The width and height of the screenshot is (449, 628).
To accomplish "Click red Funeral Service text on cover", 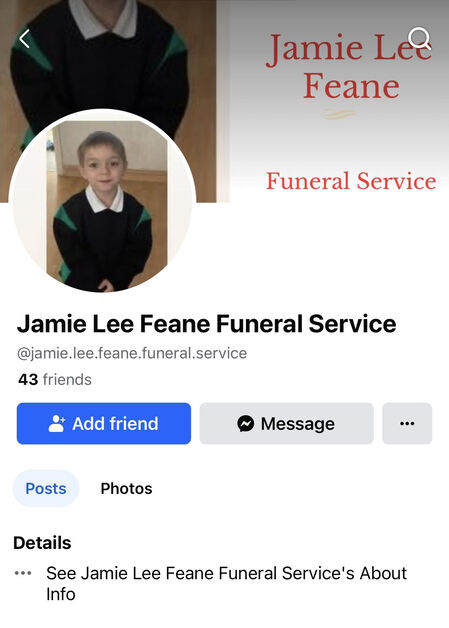I will click(x=351, y=181).
